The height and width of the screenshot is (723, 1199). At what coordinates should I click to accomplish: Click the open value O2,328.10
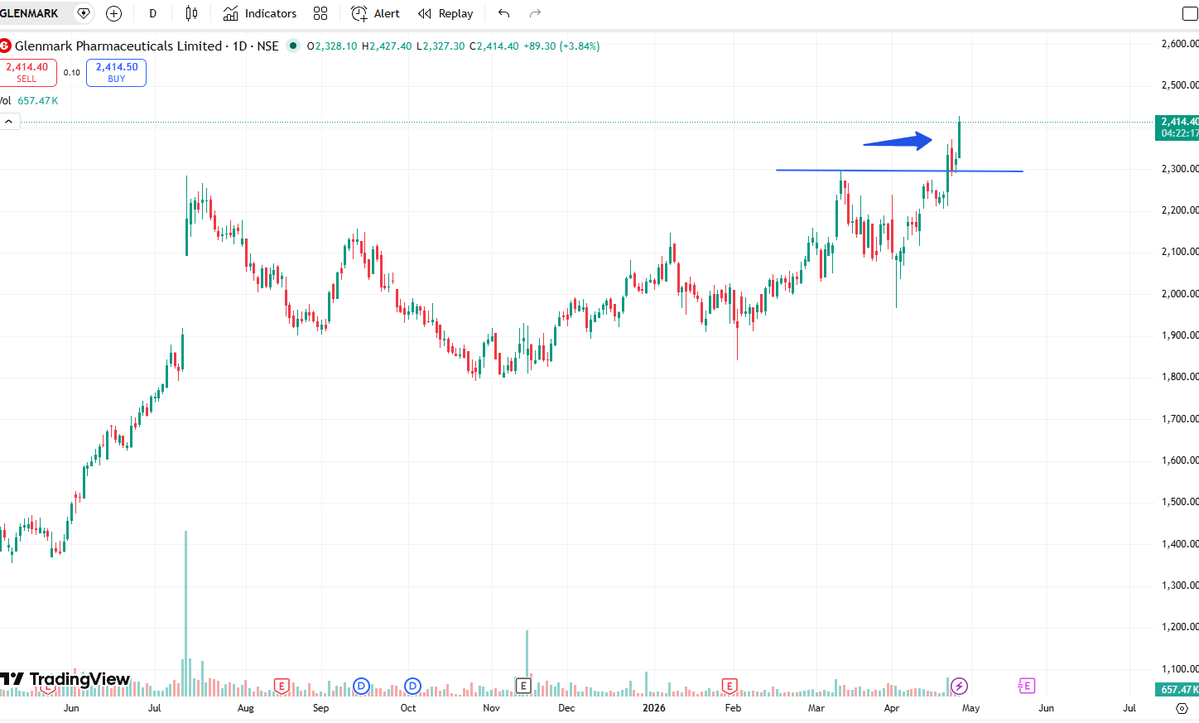tap(332, 46)
